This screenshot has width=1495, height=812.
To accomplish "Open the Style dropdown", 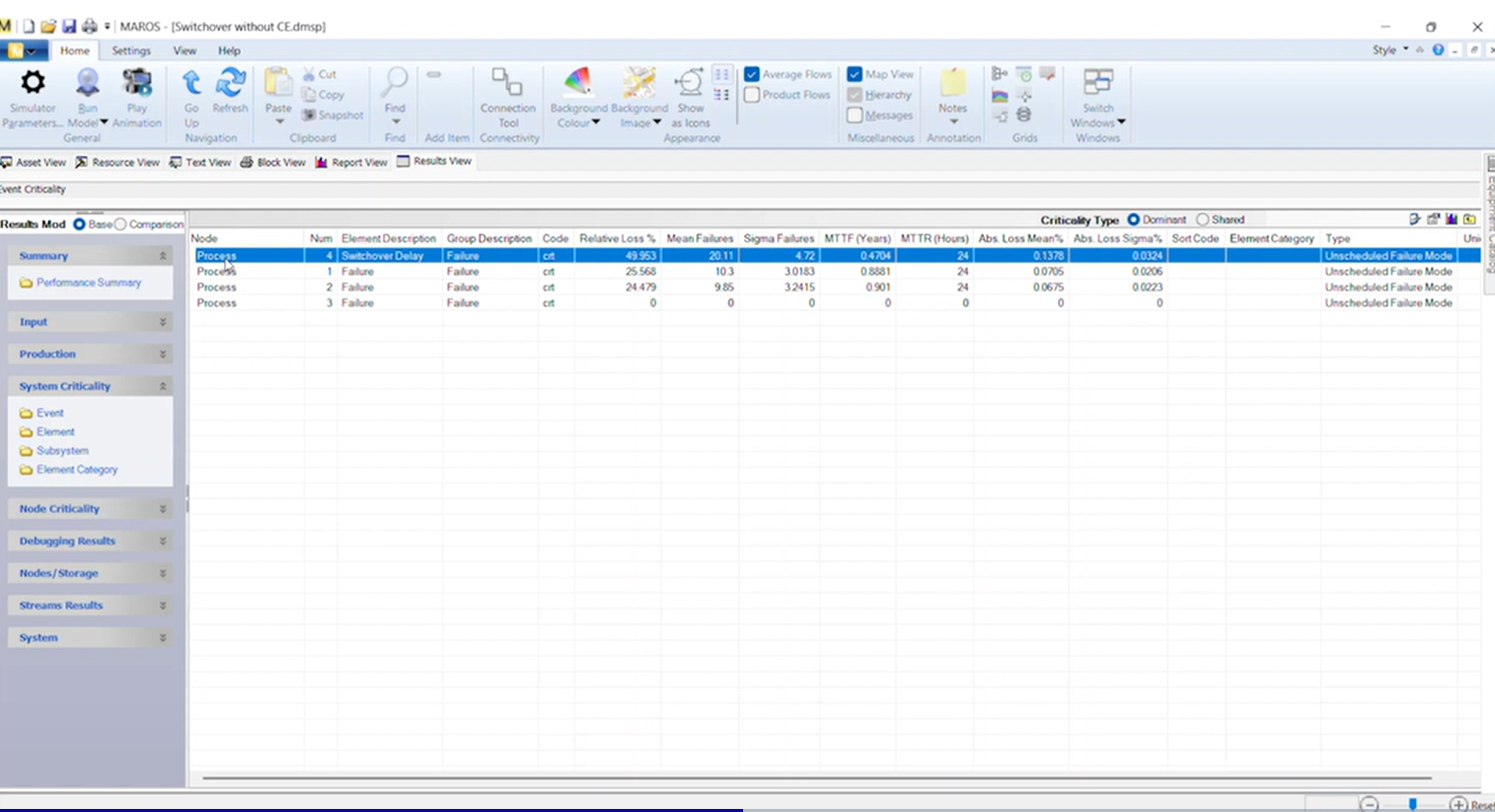I will pos(1390,50).
